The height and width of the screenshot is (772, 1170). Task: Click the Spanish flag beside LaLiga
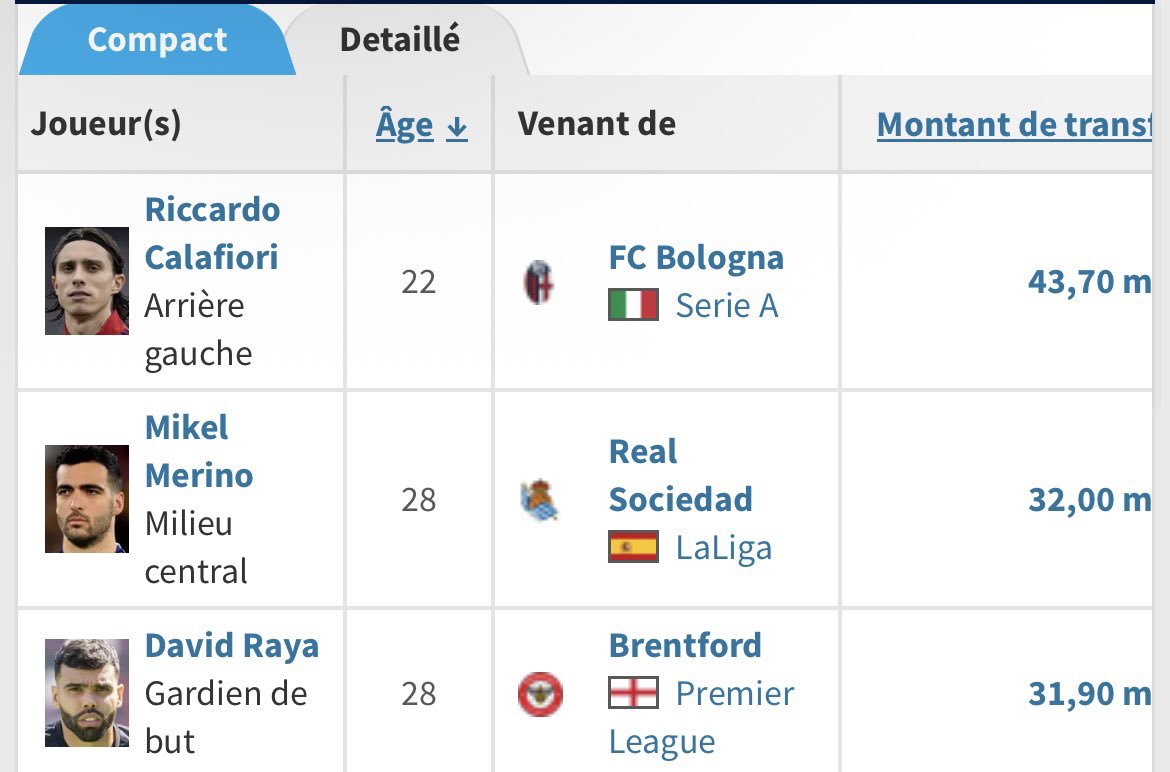[633, 547]
